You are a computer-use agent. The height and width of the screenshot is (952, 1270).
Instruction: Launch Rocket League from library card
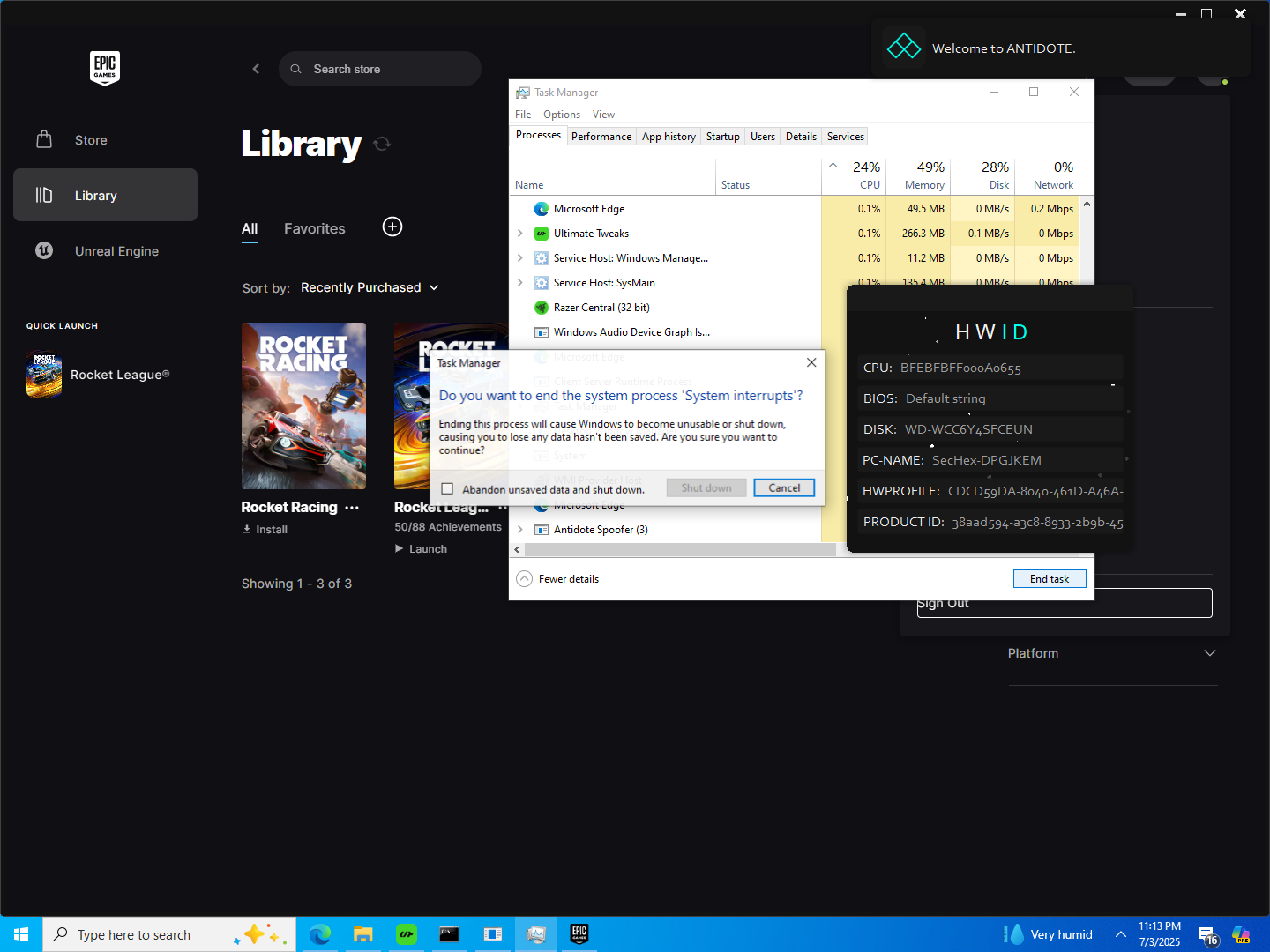421,549
